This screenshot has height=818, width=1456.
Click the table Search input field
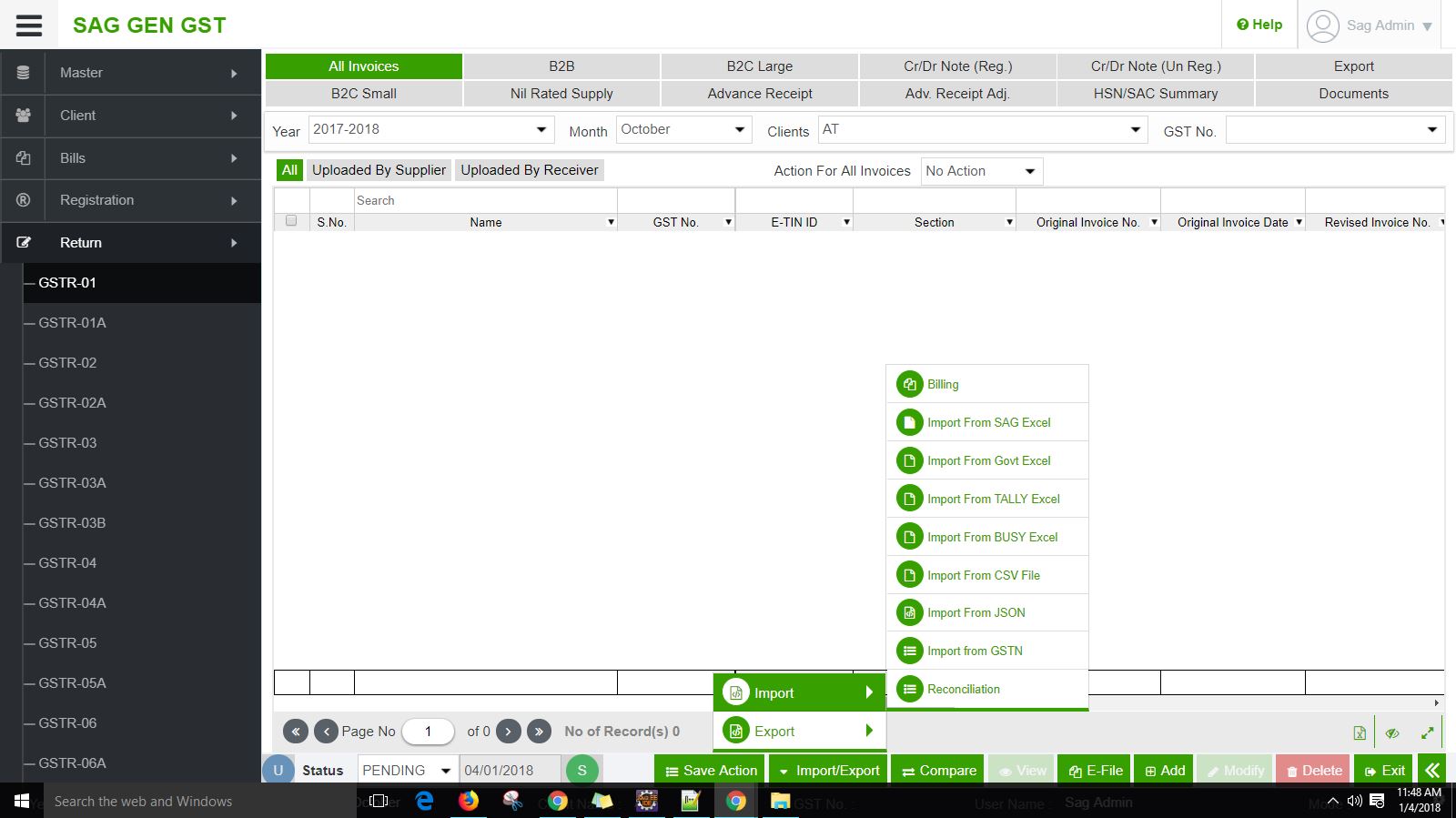click(x=485, y=200)
